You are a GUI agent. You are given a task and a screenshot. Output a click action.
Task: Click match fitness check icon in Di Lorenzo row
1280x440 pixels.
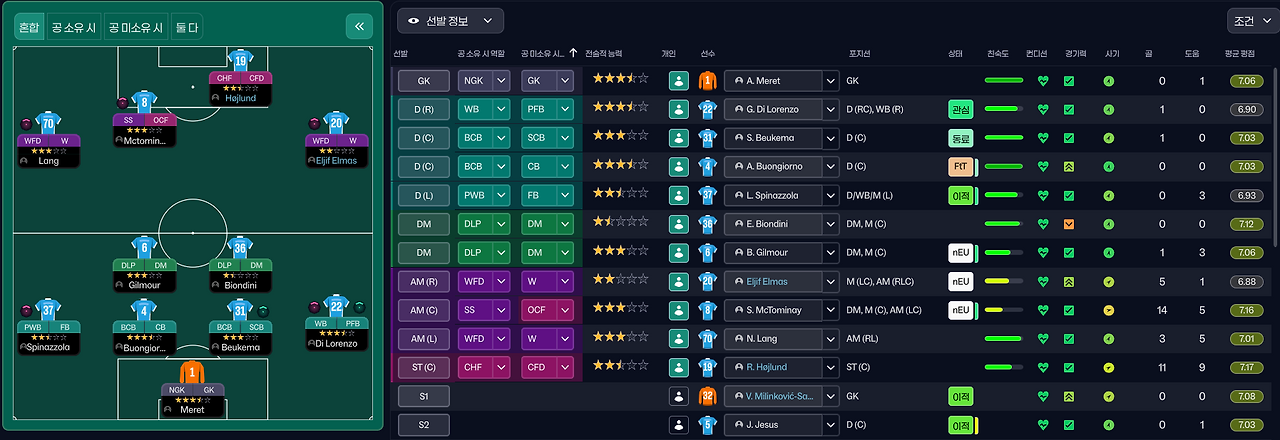[x=1069, y=109]
